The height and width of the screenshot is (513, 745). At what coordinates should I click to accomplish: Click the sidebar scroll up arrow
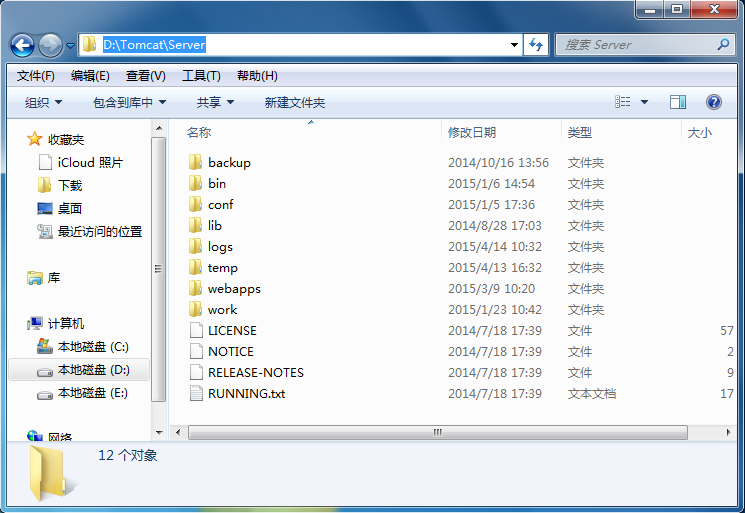pyautogui.click(x=159, y=128)
